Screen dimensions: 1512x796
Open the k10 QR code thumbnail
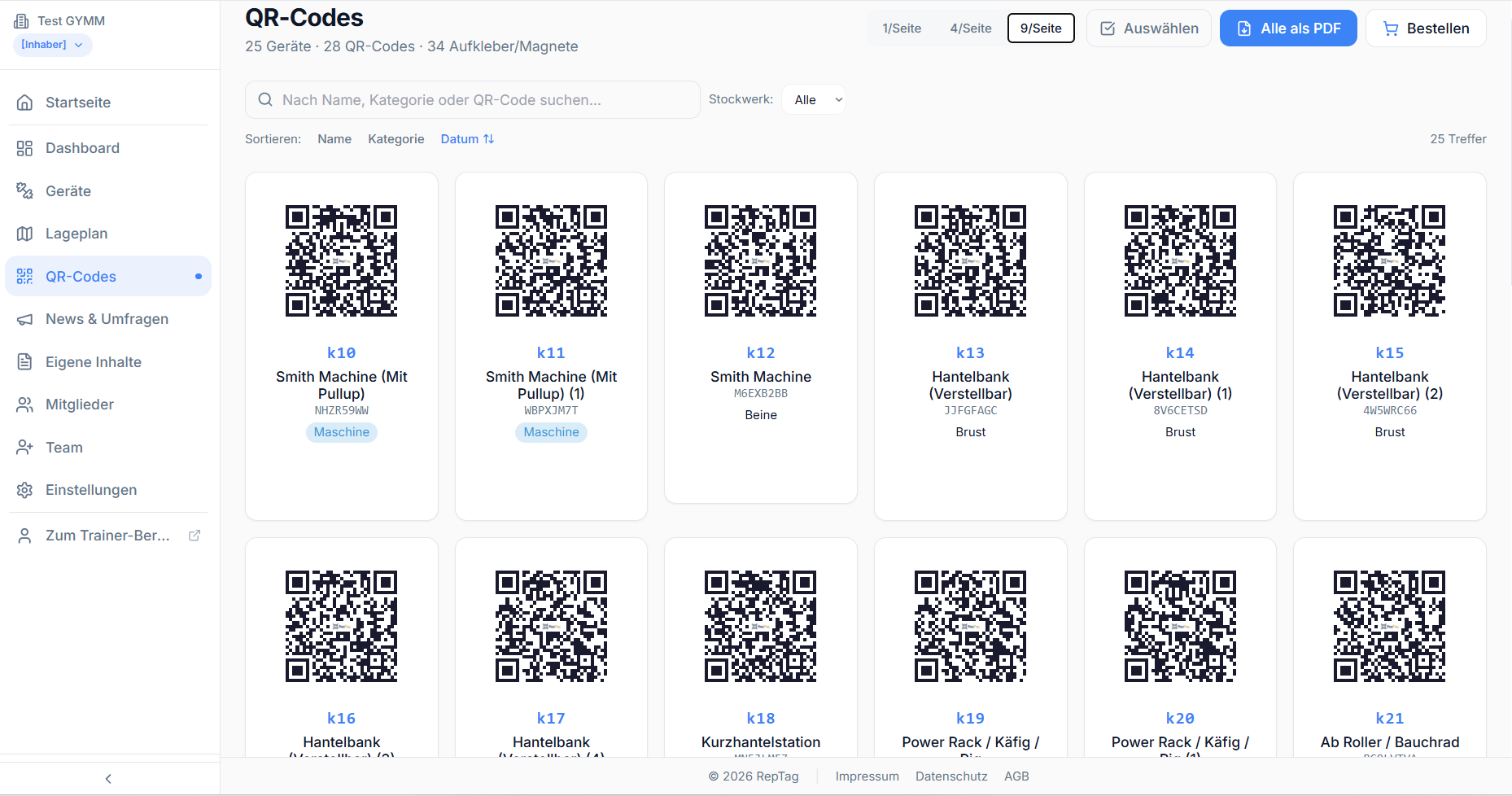(342, 260)
